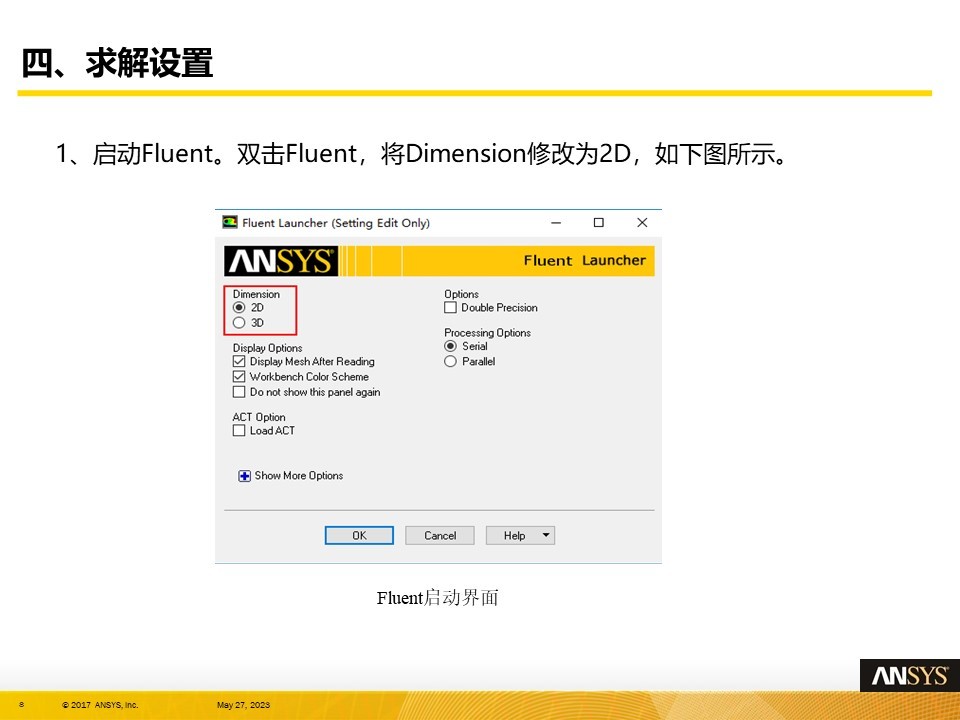Click the ANSYS logo at slide bottom-right

coord(910,676)
